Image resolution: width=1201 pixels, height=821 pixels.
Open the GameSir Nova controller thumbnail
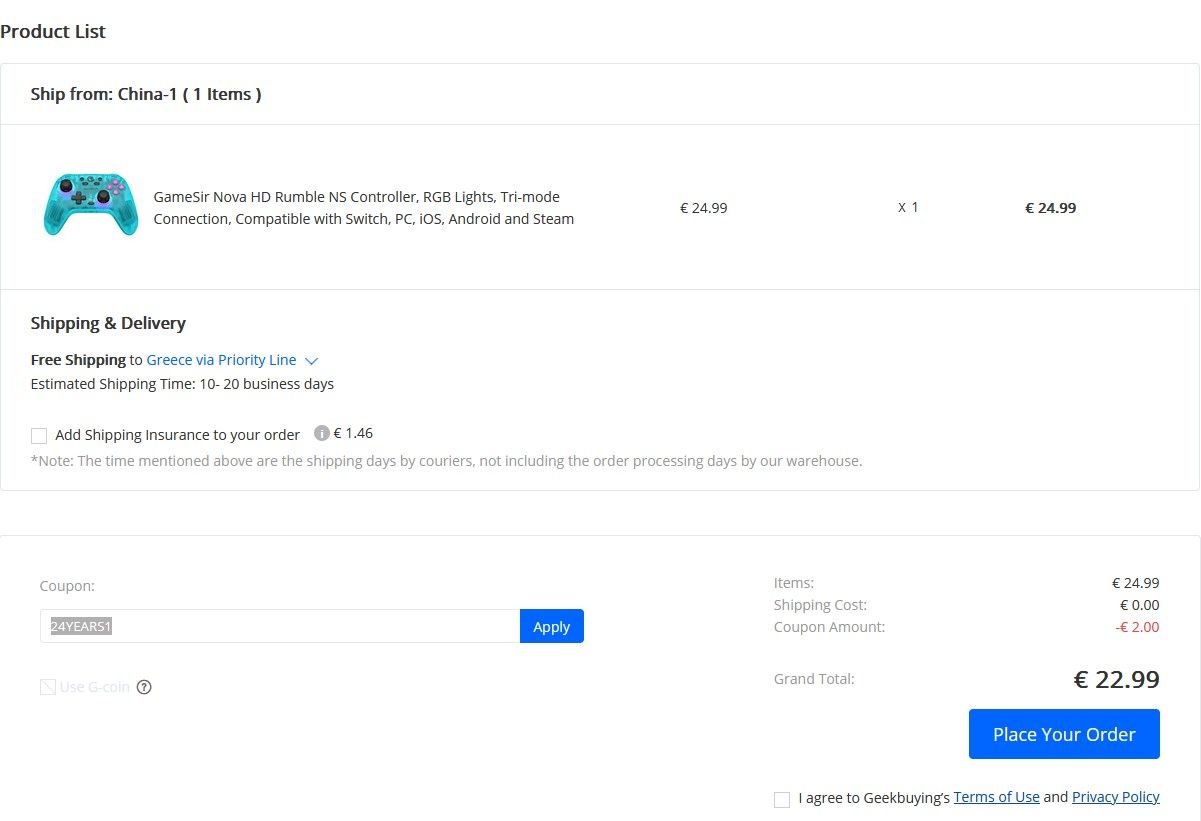pos(90,205)
